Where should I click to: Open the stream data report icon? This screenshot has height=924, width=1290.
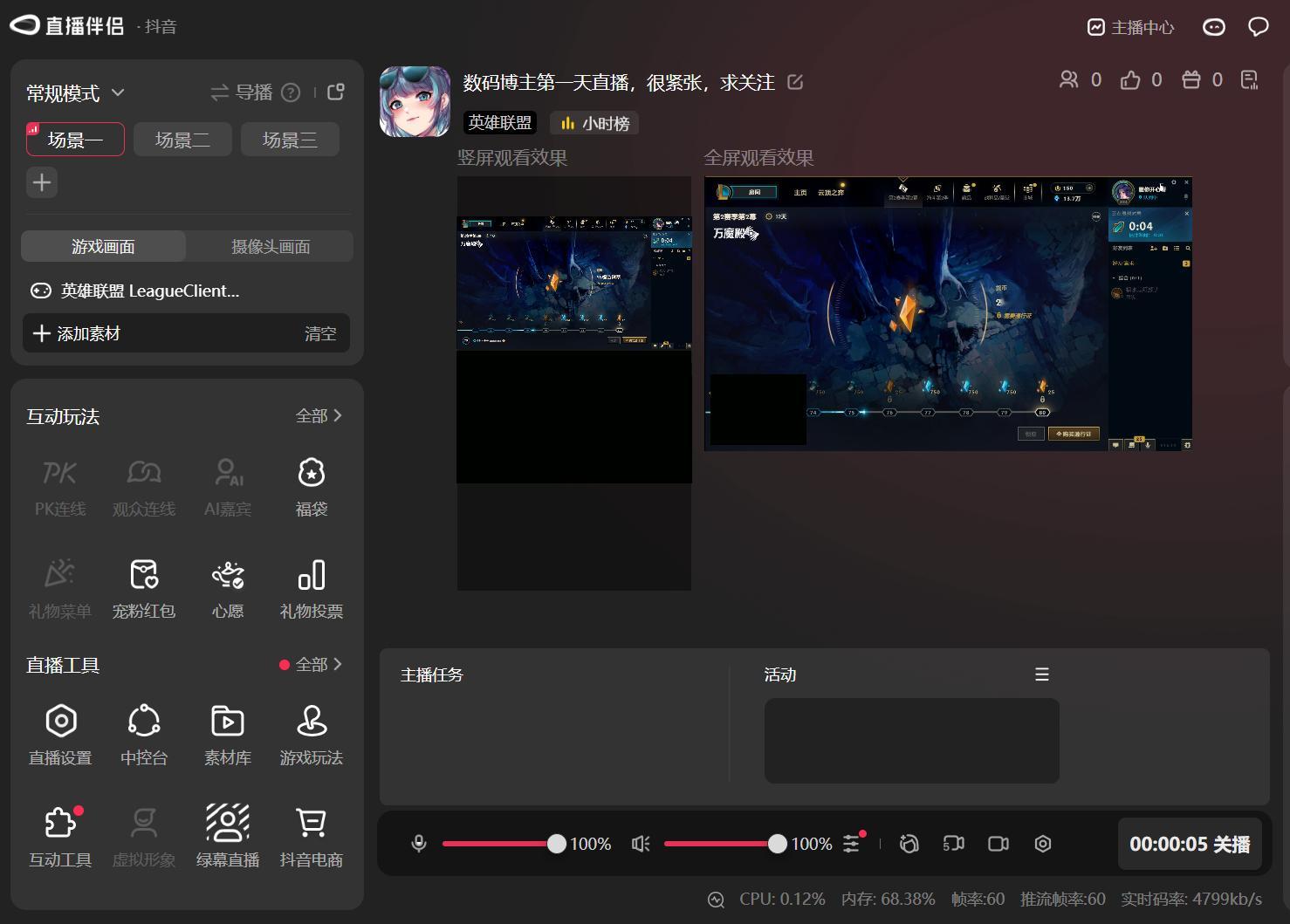point(1250,80)
